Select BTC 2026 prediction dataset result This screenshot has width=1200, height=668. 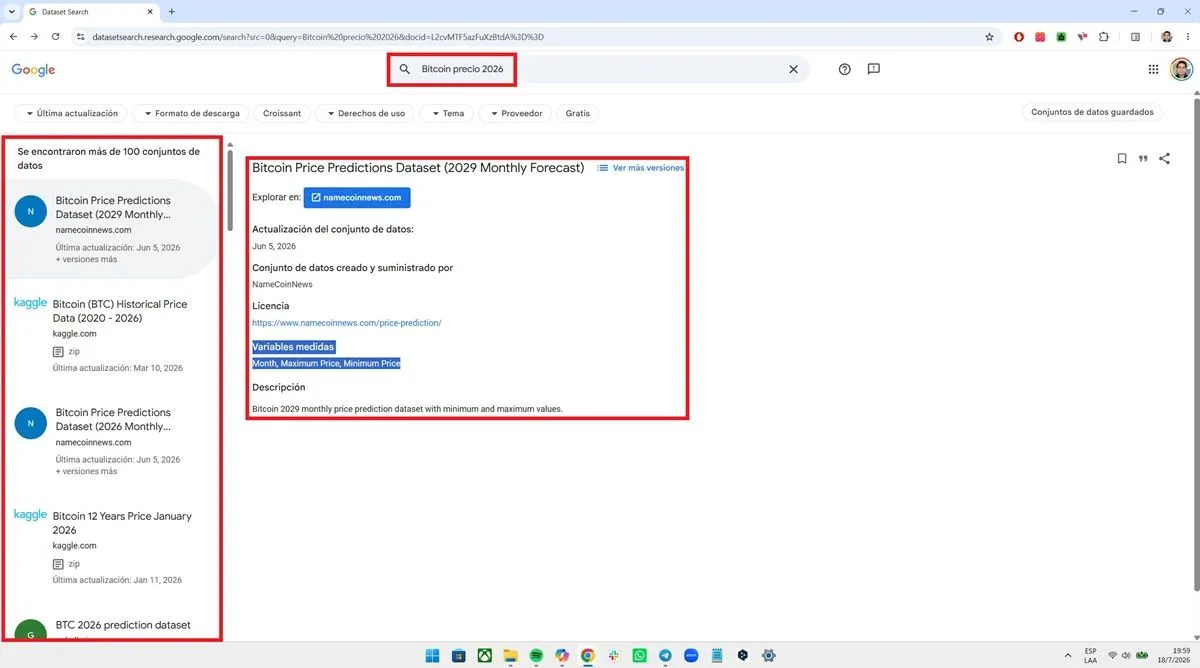coord(123,625)
